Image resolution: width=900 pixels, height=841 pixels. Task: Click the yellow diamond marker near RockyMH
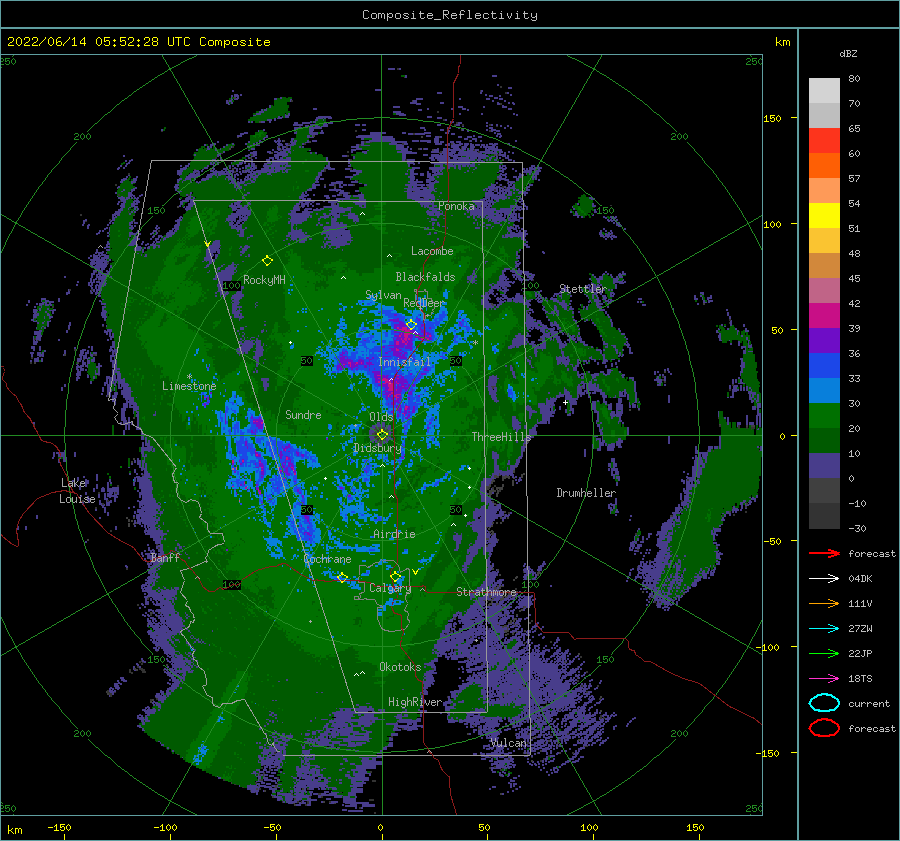point(267,261)
